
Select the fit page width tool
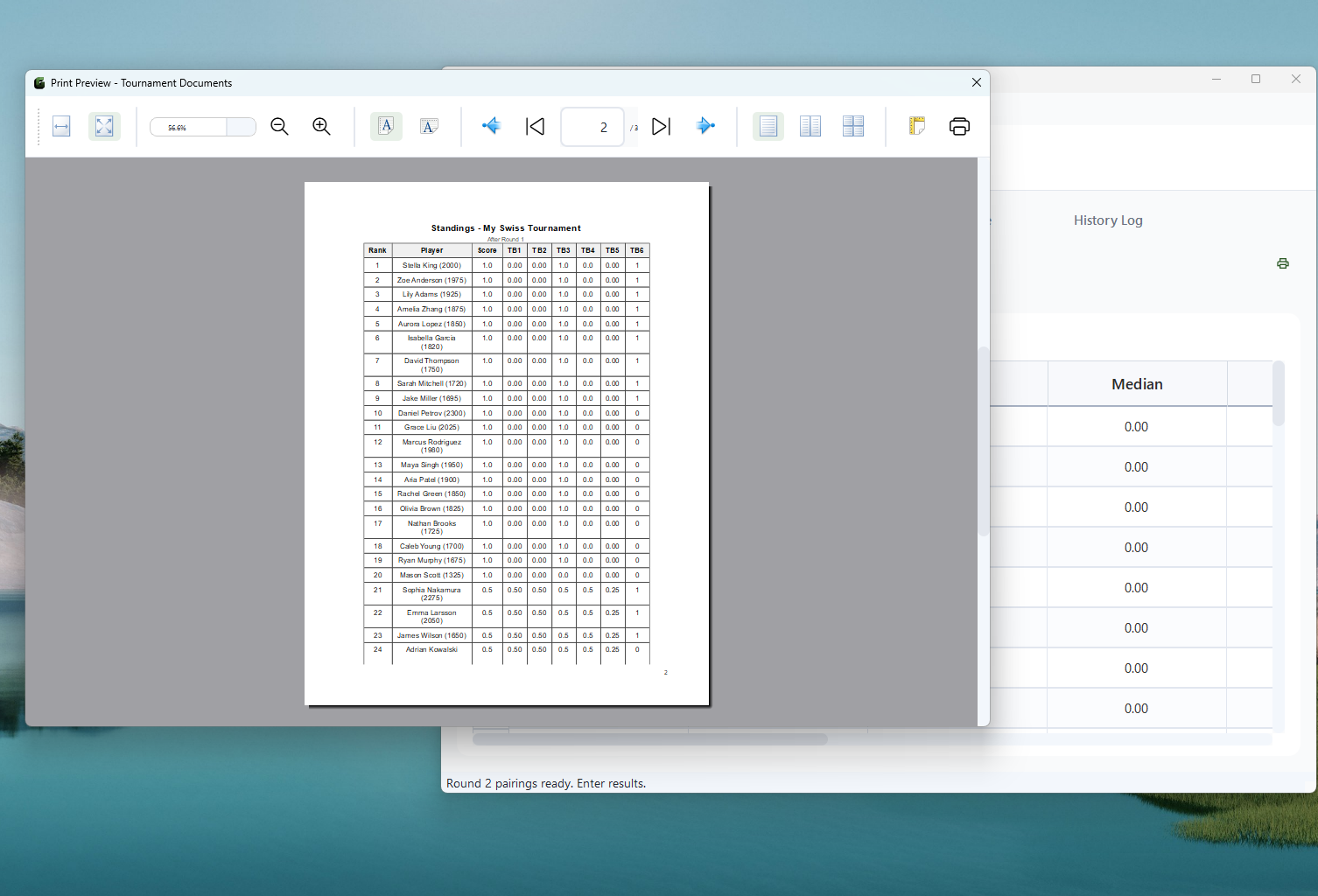point(60,126)
